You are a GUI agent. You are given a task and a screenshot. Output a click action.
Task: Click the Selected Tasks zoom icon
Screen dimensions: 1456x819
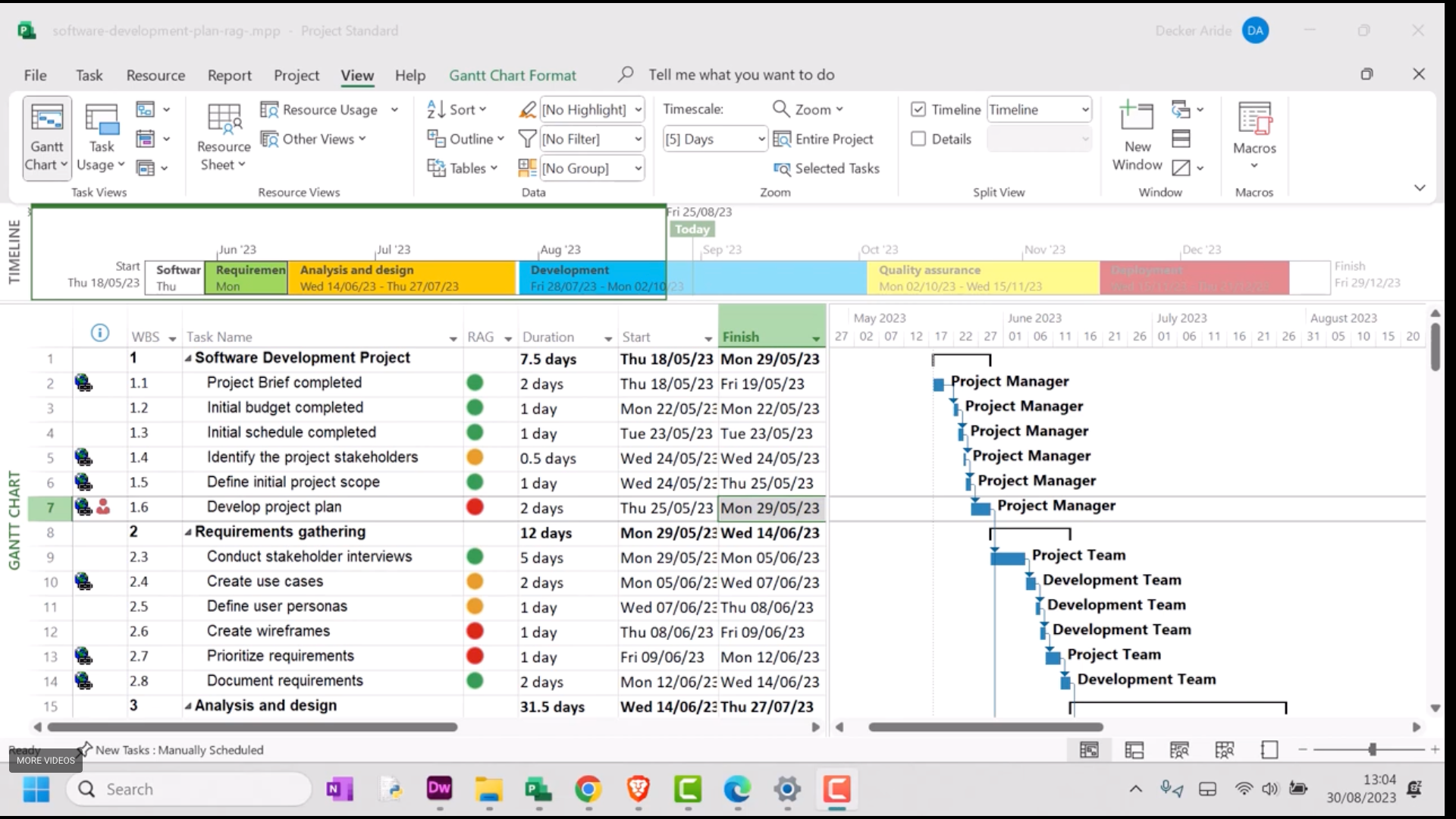[782, 169]
